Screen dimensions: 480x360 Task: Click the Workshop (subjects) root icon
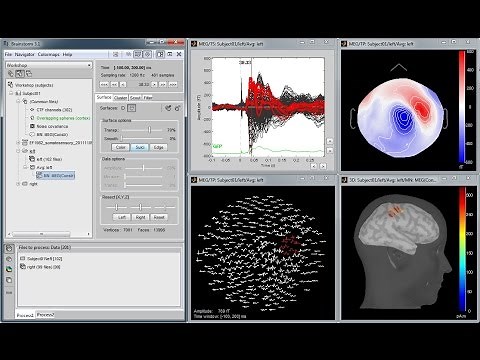(10, 85)
